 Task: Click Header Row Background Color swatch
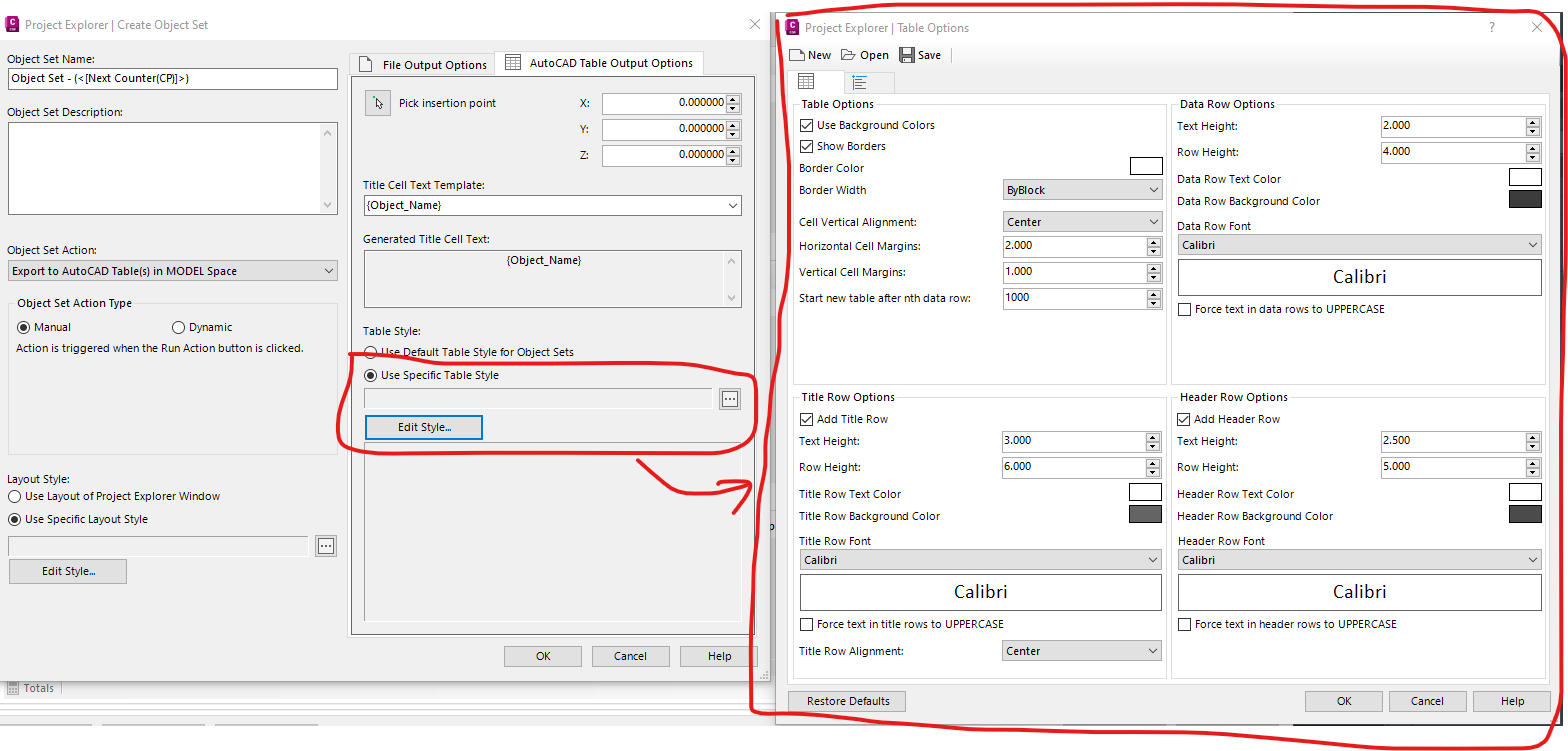coord(1525,514)
